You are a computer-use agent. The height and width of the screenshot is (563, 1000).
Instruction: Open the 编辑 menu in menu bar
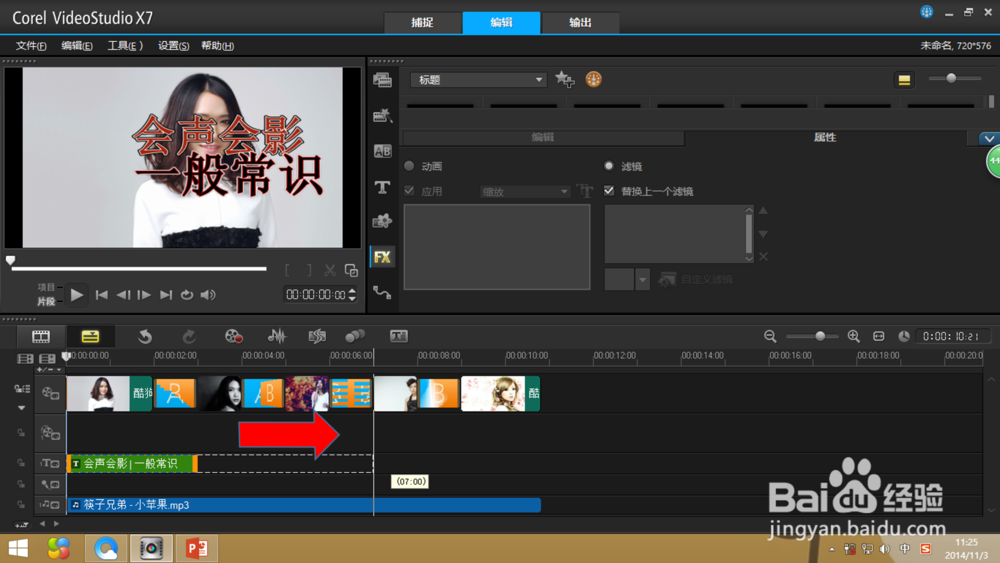pyautogui.click(x=77, y=45)
